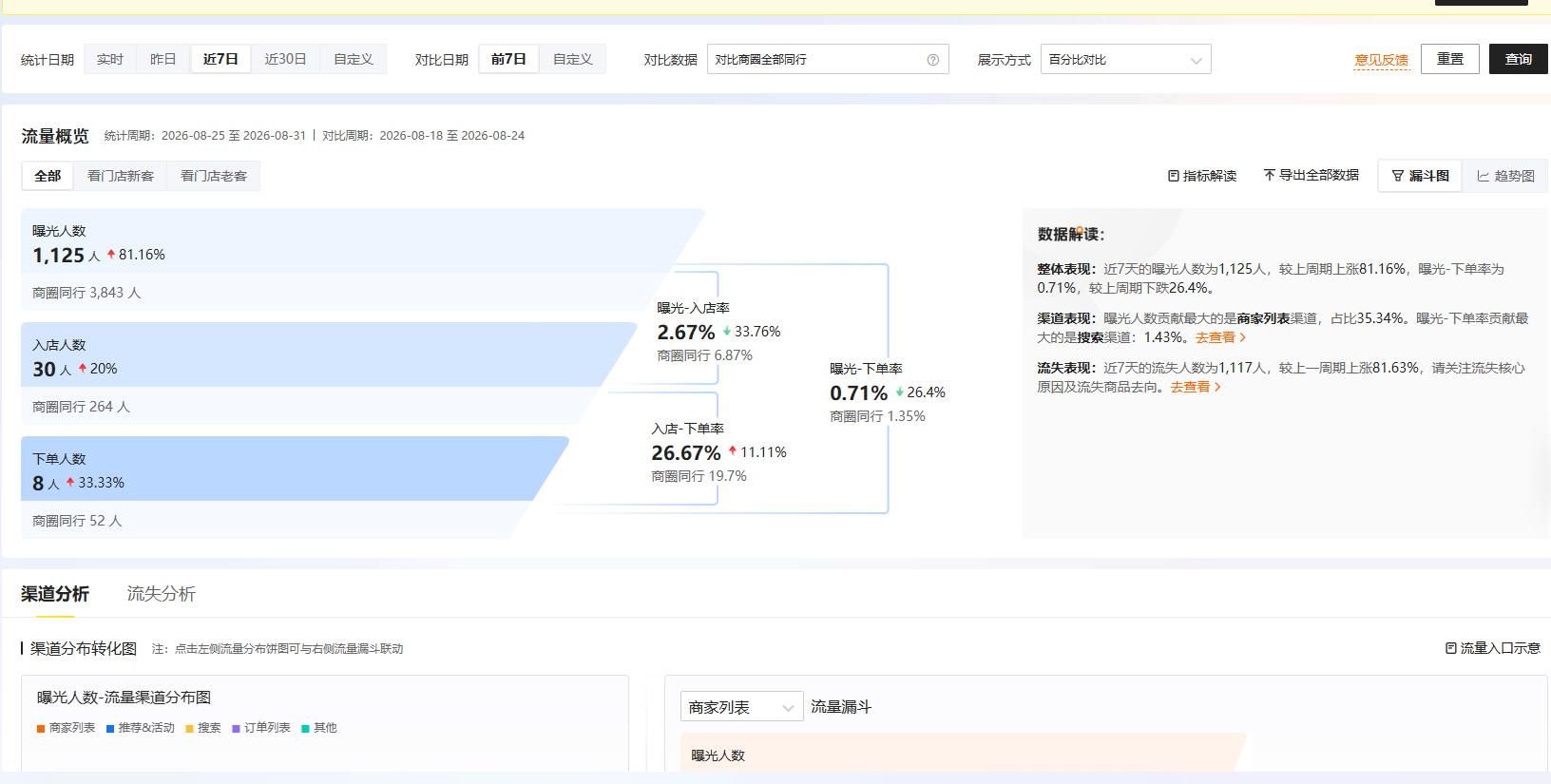Click the 查询 button
This screenshot has height=784, width=1551.
tap(1519, 59)
